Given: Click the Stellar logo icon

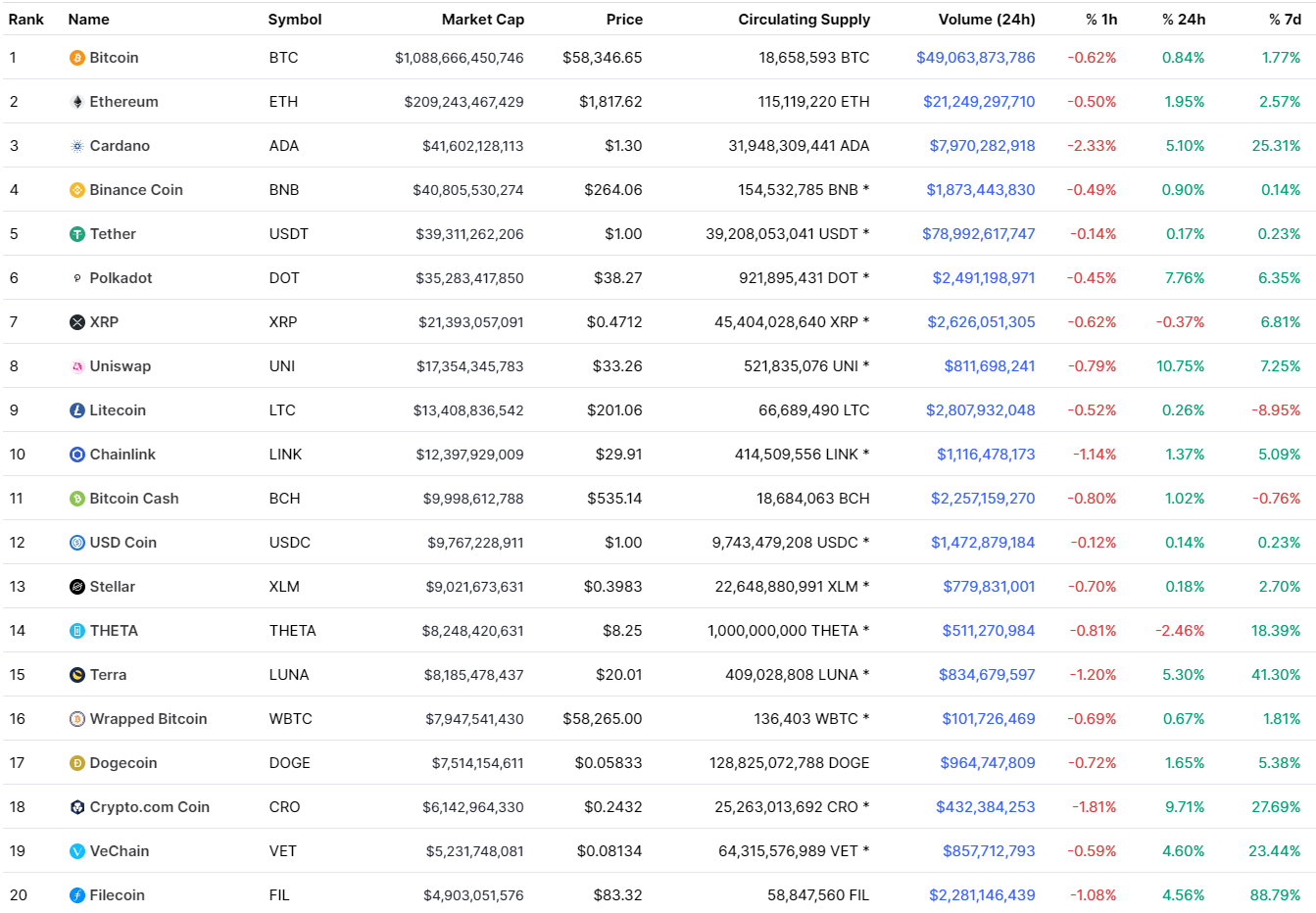Looking at the screenshot, I should point(77,587).
